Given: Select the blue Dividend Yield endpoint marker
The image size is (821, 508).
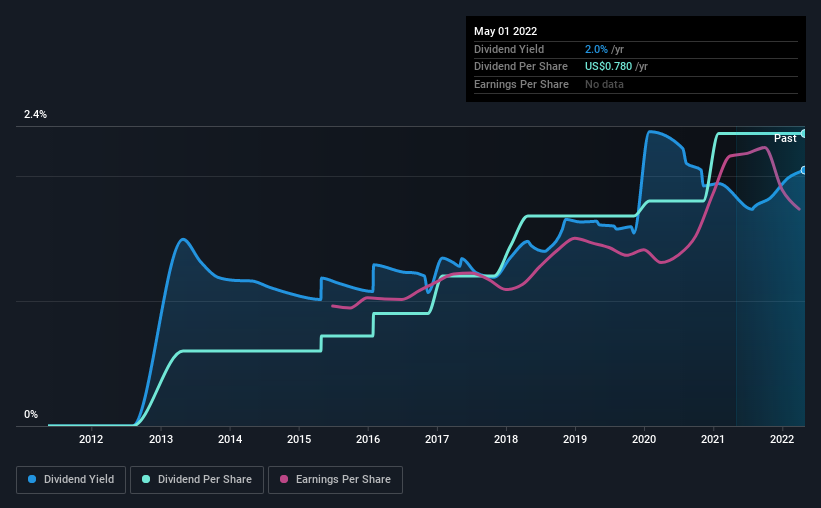Looking at the screenshot, I should point(803,170).
